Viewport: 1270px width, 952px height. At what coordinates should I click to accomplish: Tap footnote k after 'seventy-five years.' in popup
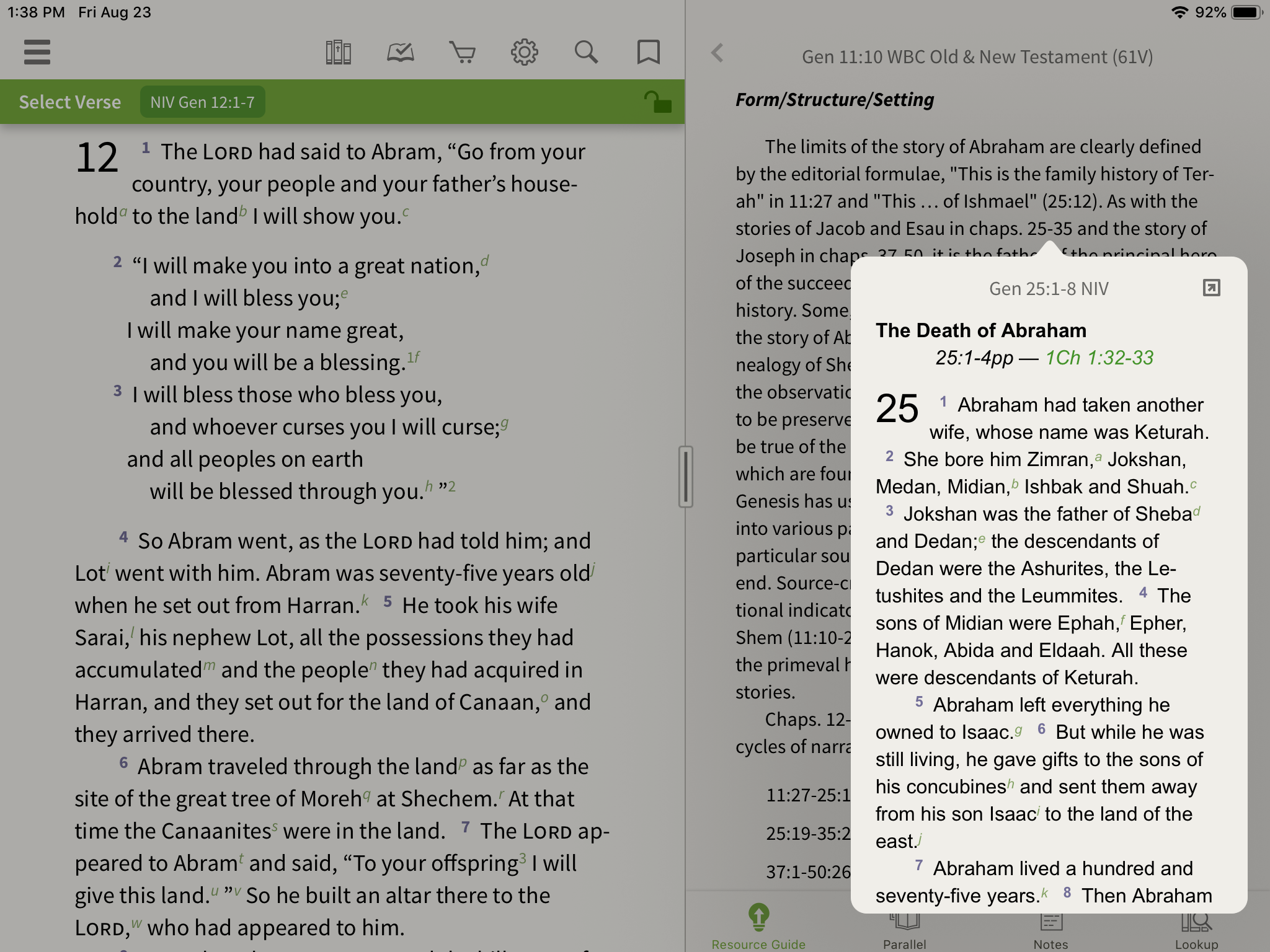(1045, 893)
